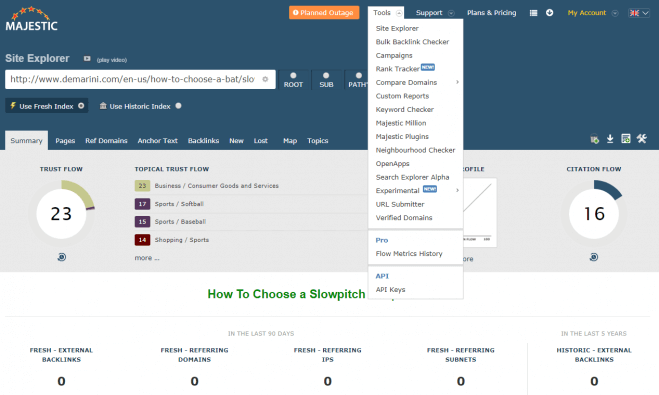Open Majestic Million menu item
Image resolution: width=659 pixels, height=395 pixels.
coord(401,123)
